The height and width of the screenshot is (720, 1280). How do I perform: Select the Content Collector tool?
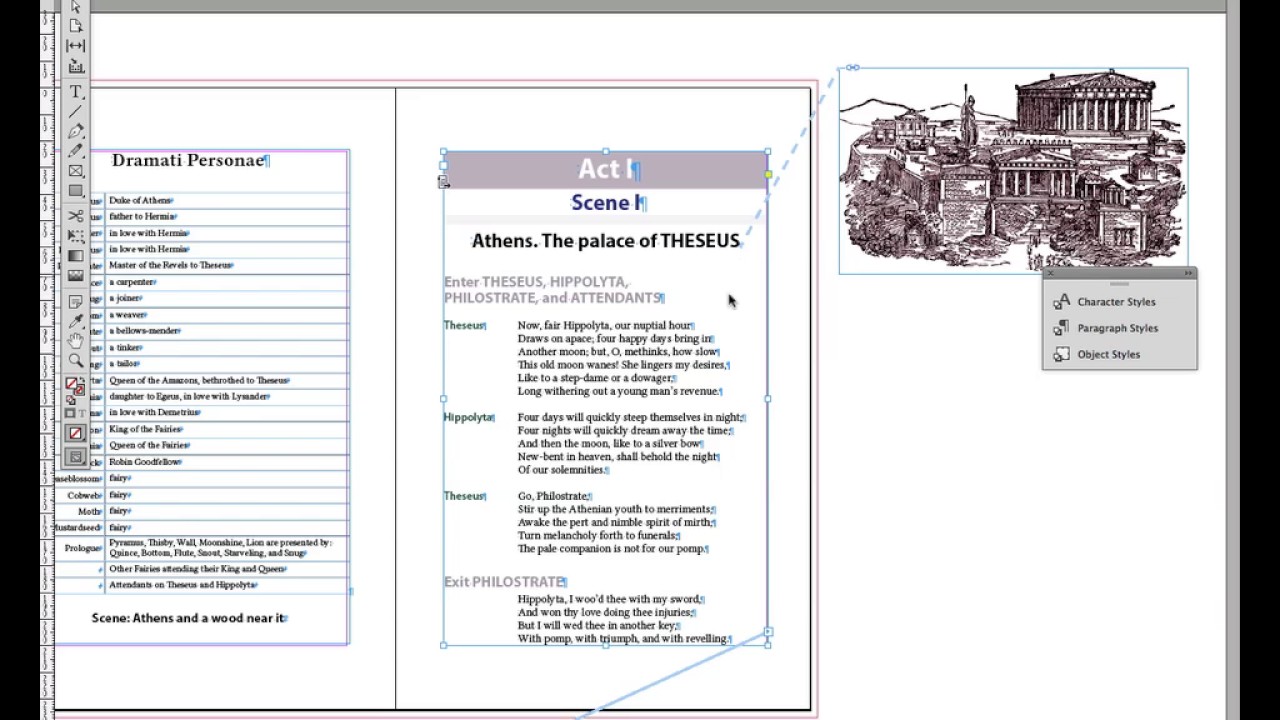pos(76,66)
